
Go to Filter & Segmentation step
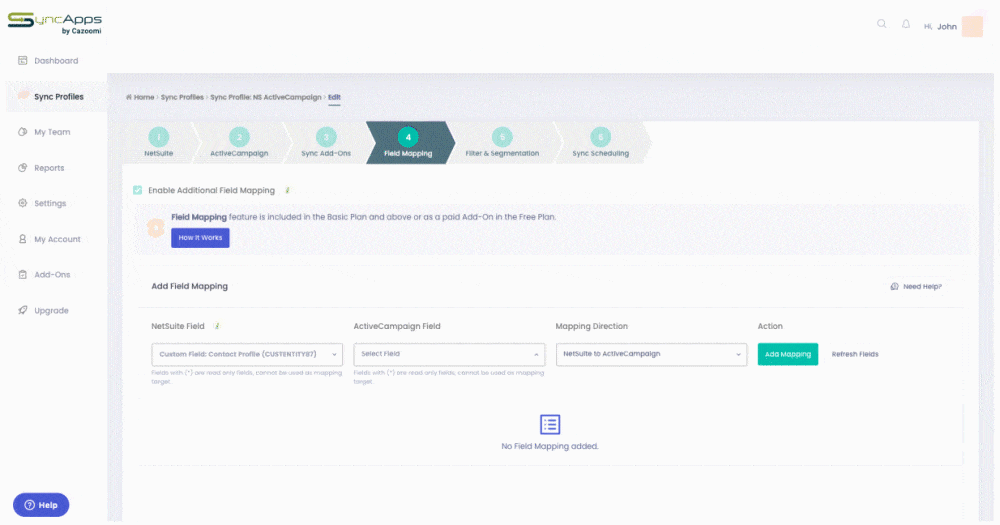coord(502,143)
